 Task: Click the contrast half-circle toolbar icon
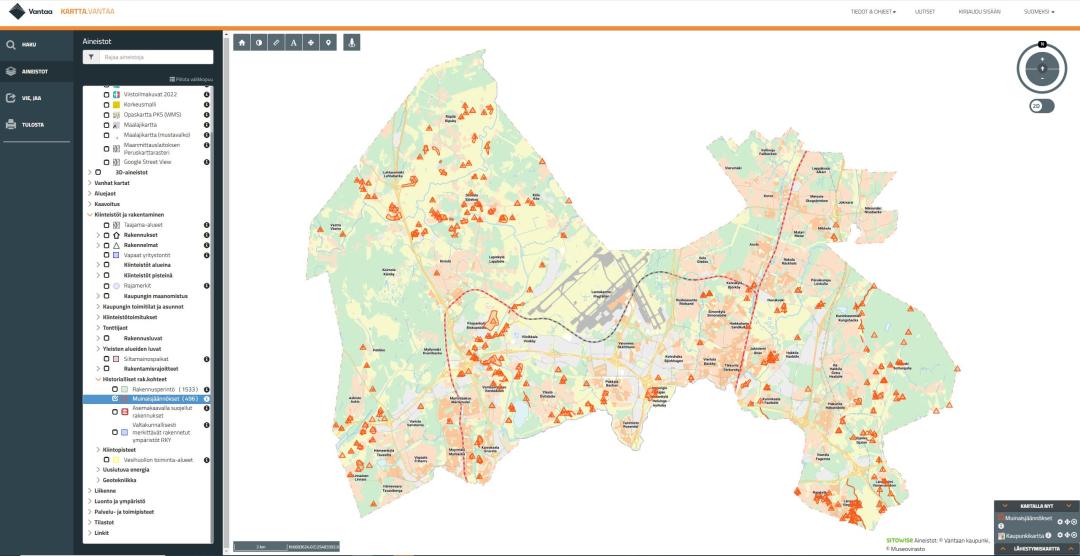point(259,43)
